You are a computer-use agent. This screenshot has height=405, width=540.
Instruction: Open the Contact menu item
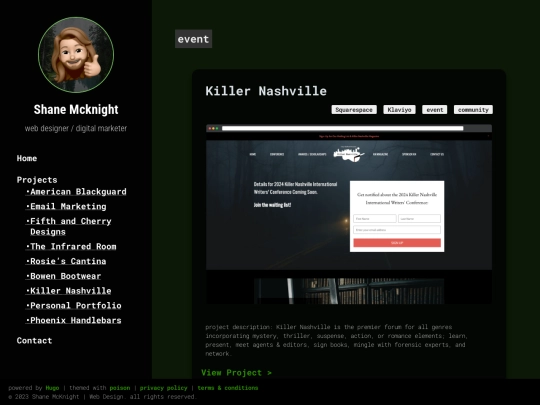click(x=34, y=341)
